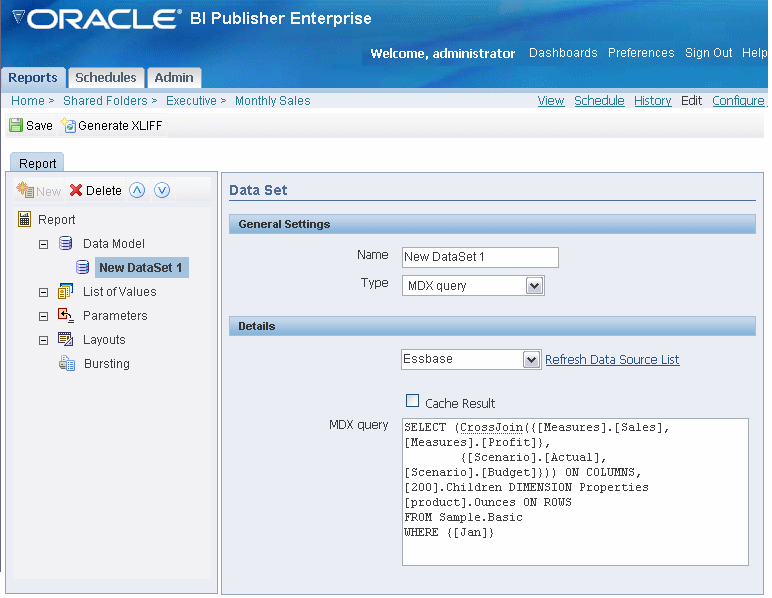Screen dimensions: 772x598
Task: Click the Parameters icon
Action: click(x=65, y=315)
